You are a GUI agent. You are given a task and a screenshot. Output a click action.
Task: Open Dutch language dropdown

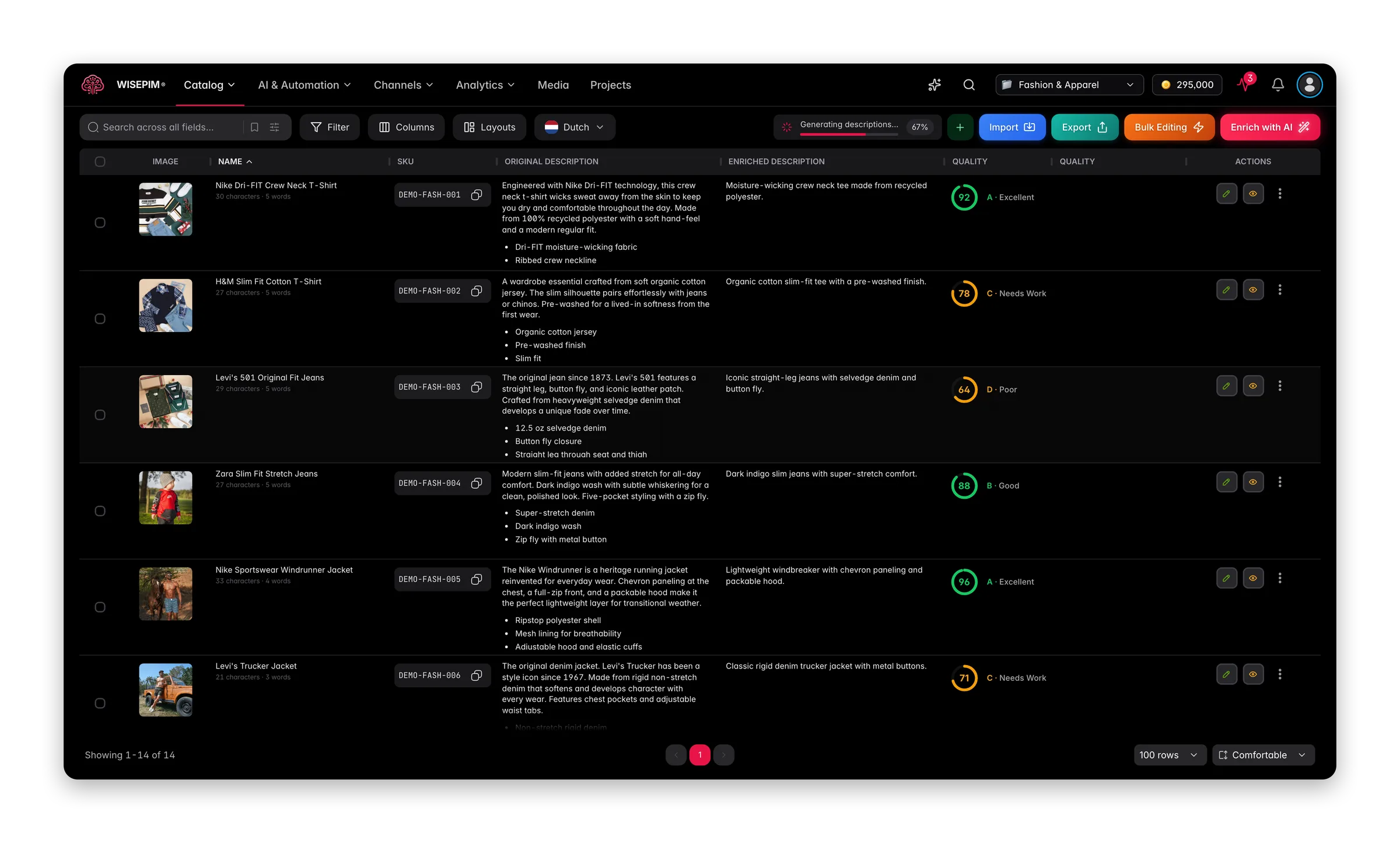(575, 127)
